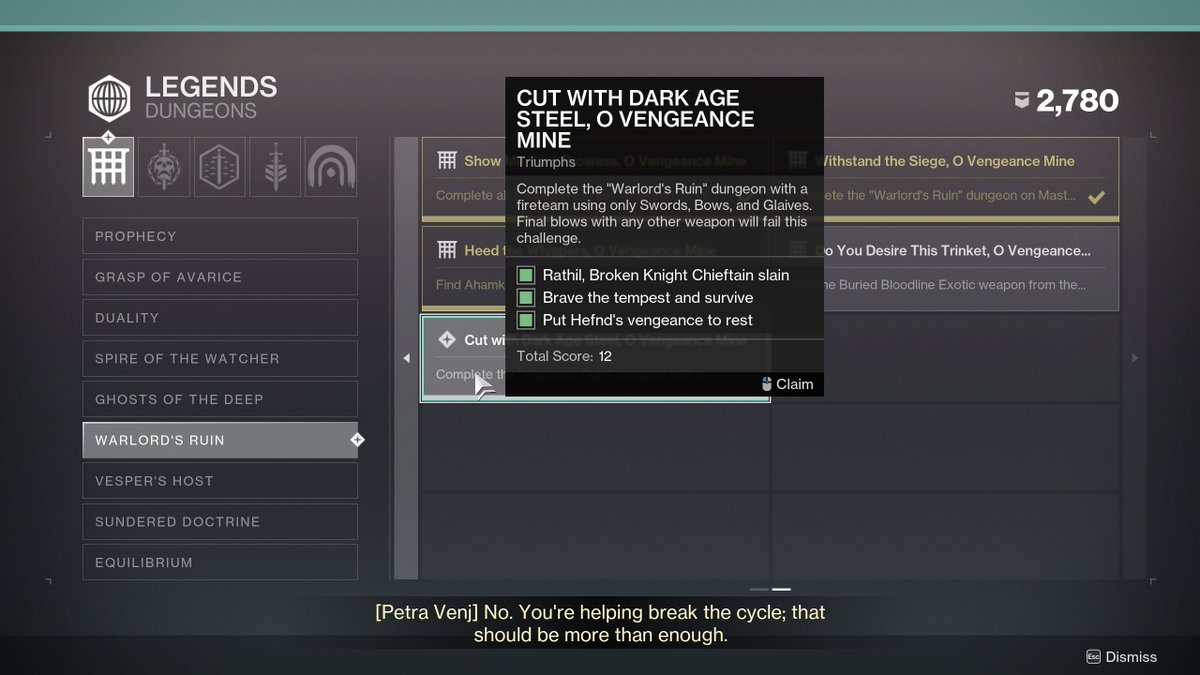Screen dimensions: 1200x675
Task: Select the sword emblem category icon
Action: tap(275, 166)
